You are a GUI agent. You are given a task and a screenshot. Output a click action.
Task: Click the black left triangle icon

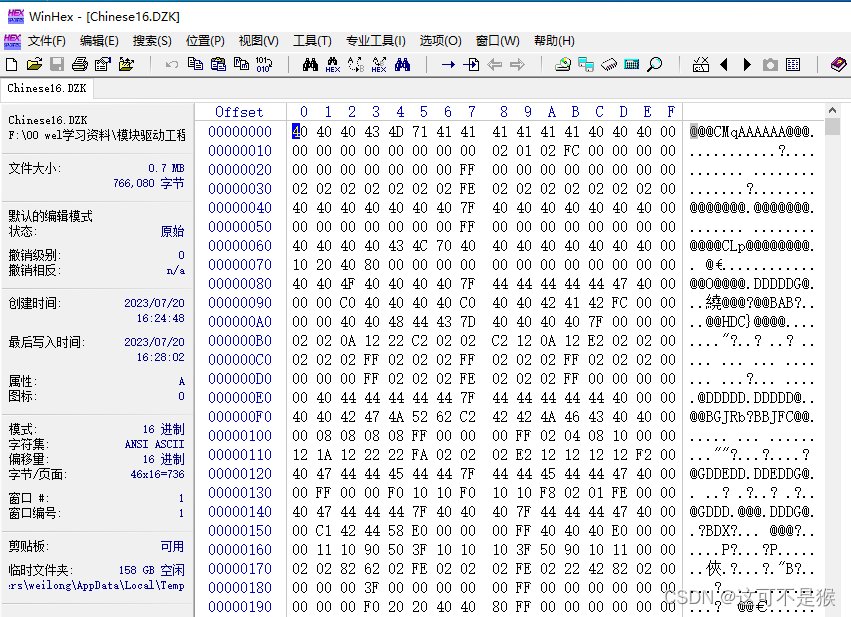[723, 65]
